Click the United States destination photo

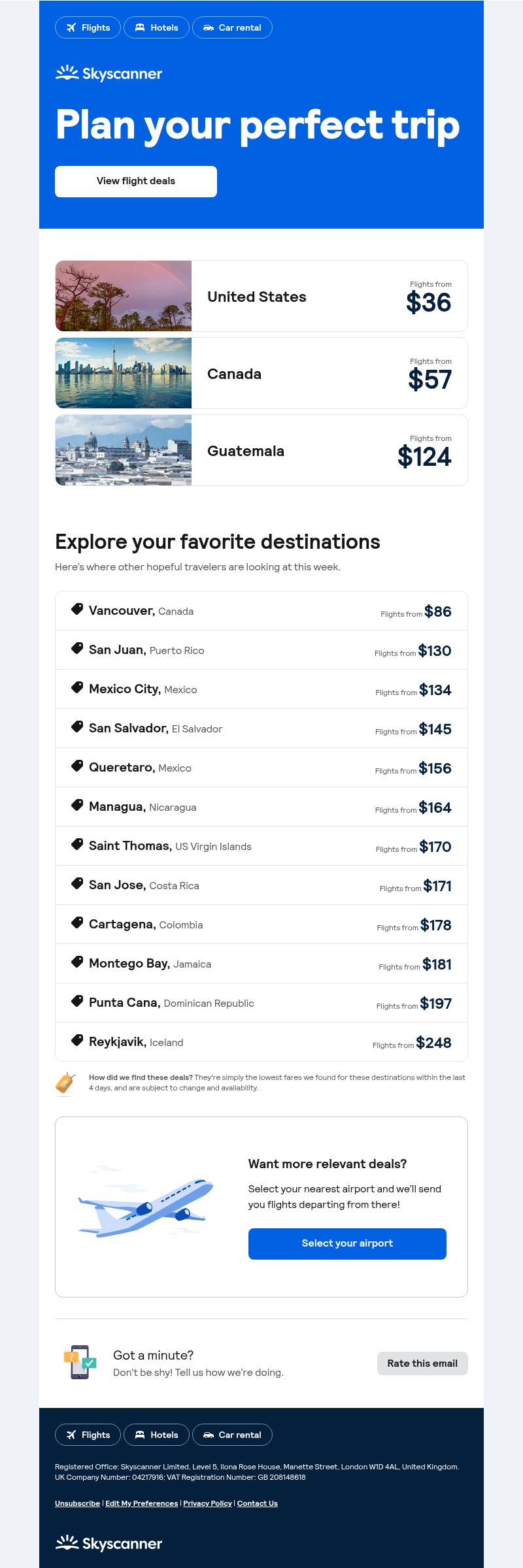click(x=124, y=296)
